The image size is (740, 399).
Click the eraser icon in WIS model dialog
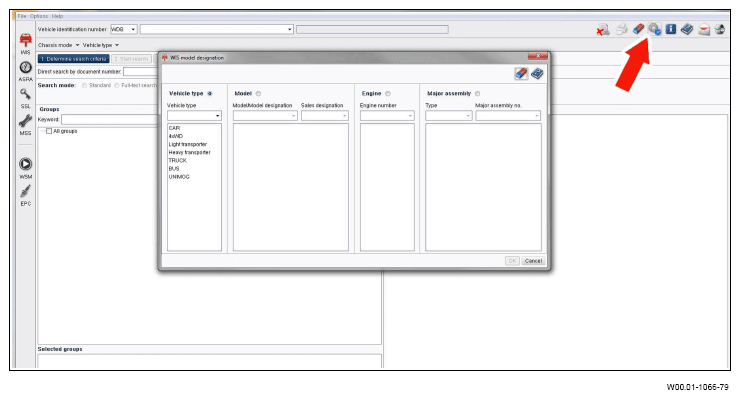(521, 74)
